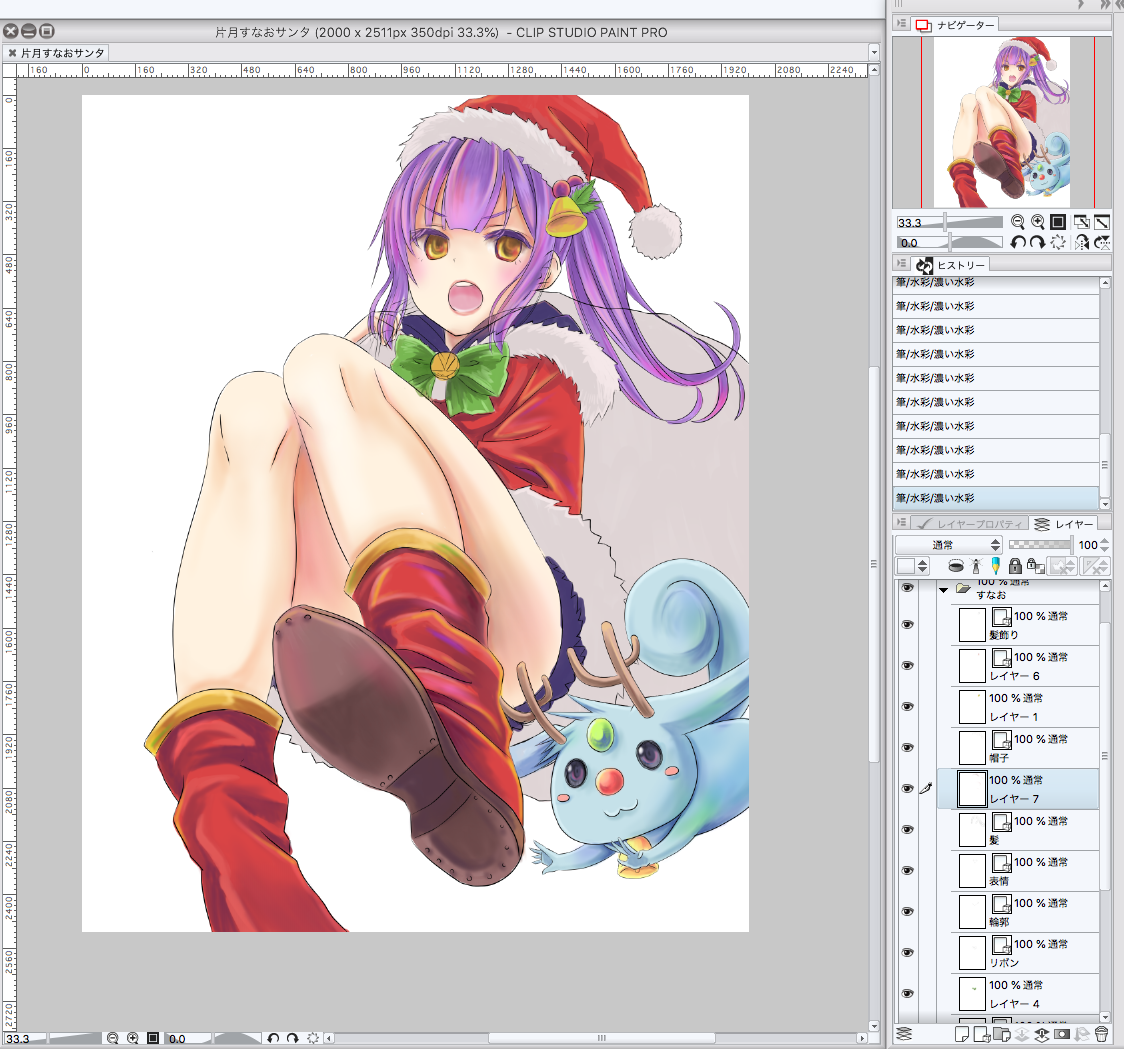Rotate canvas left using Navigator icon
Viewport: 1124px width, 1049px height.
click(1017, 242)
